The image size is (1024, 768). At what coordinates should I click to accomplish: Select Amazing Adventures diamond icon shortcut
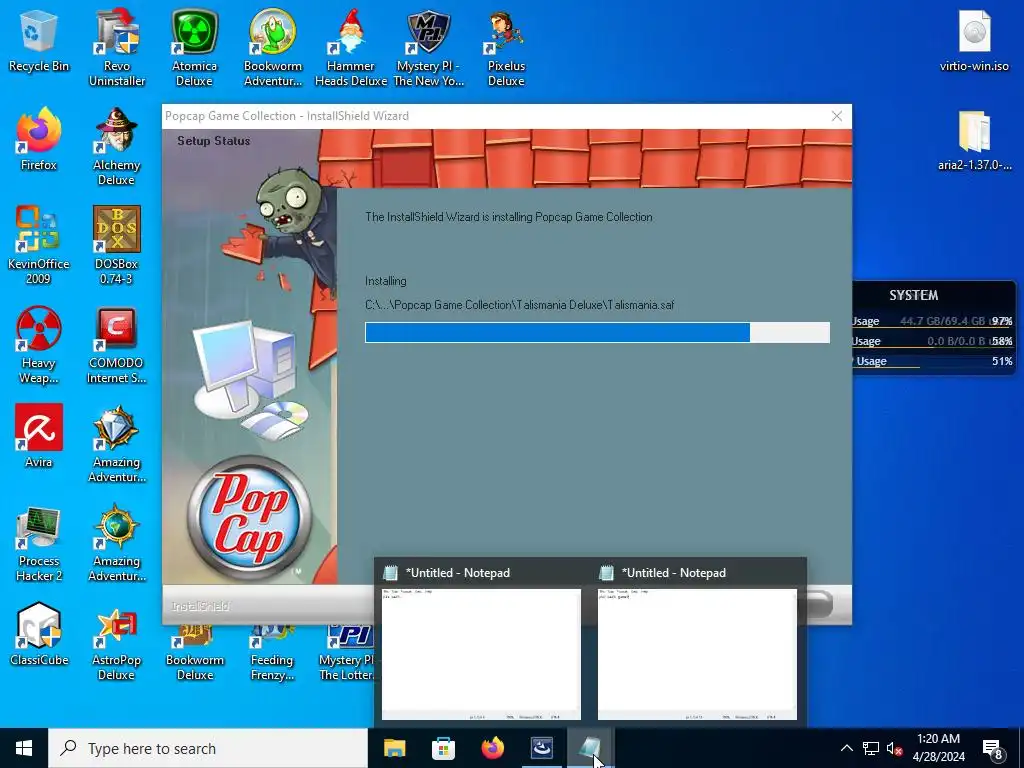pyautogui.click(x=116, y=444)
